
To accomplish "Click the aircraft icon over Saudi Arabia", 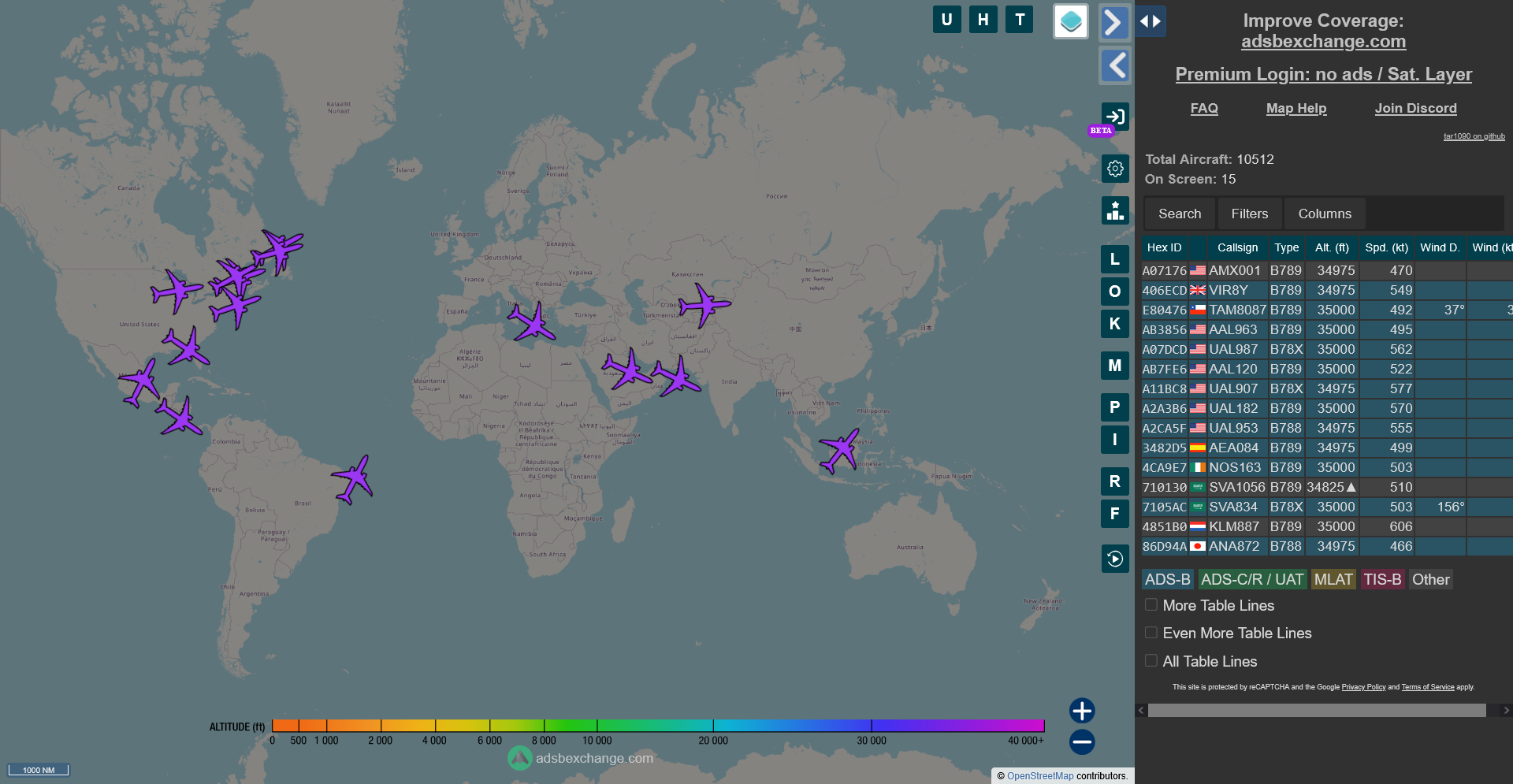I will click(x=628, y=370).
